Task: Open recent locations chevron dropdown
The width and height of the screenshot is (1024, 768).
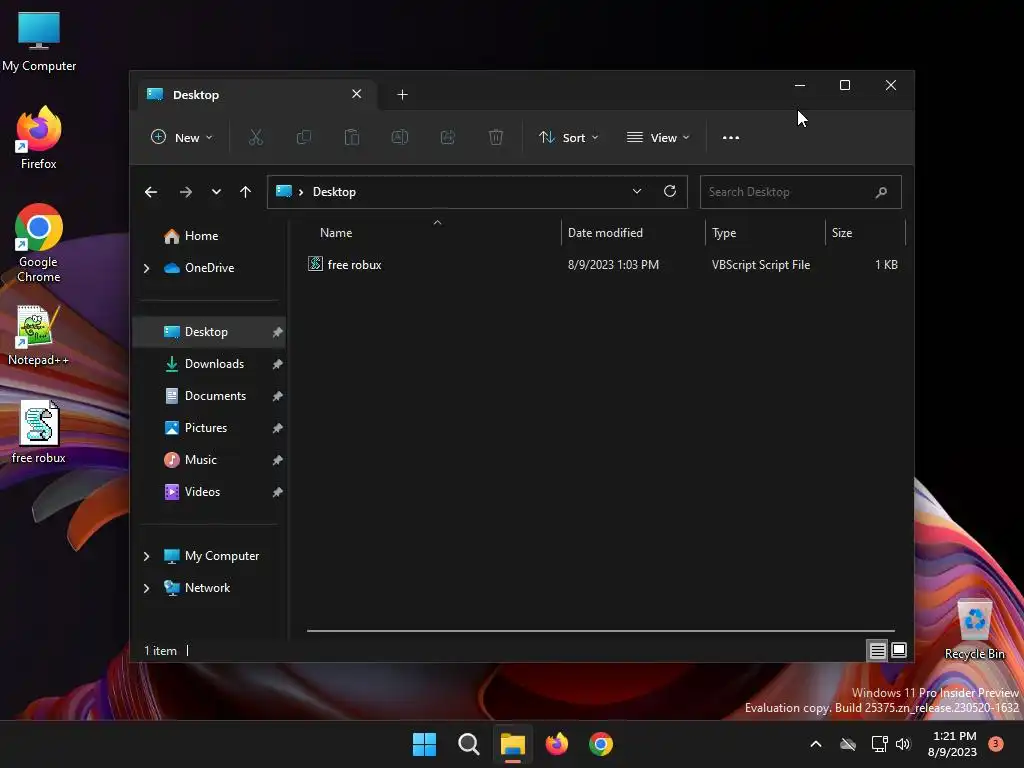Action: (216, 192)
